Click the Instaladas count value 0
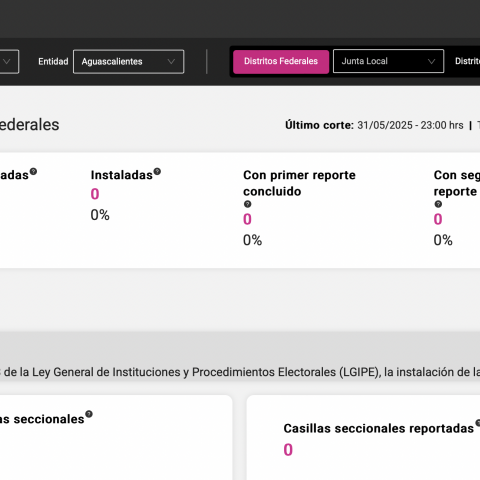This screenshot has height=480, width=480. (x=95, y=194)
